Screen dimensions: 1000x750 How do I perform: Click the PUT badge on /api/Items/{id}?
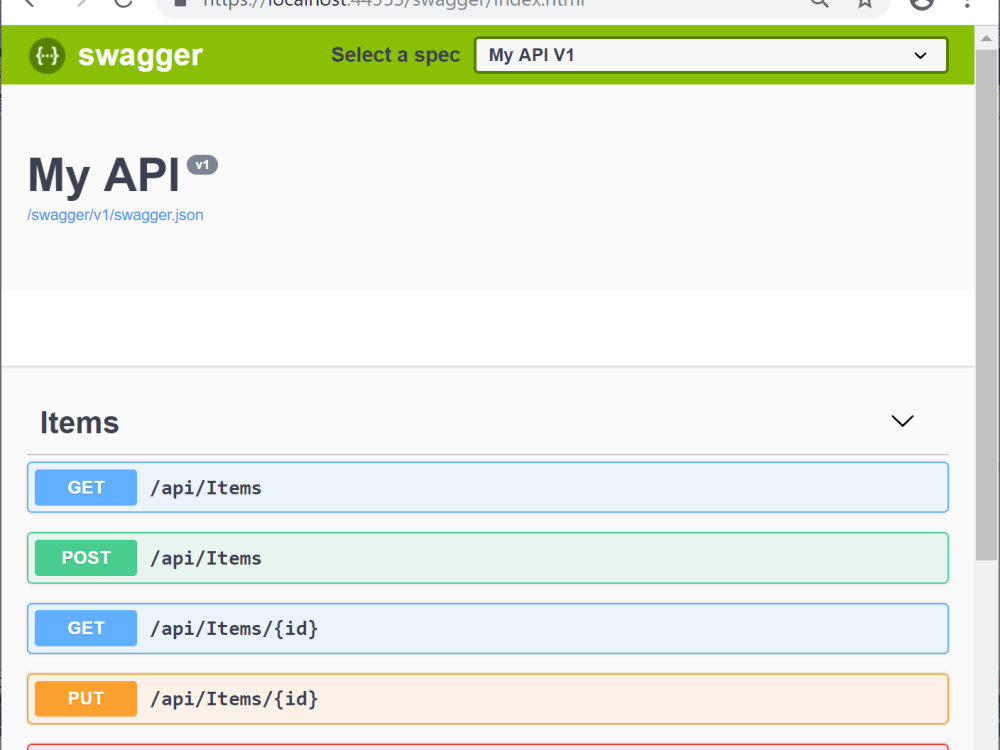coord(85,698)
